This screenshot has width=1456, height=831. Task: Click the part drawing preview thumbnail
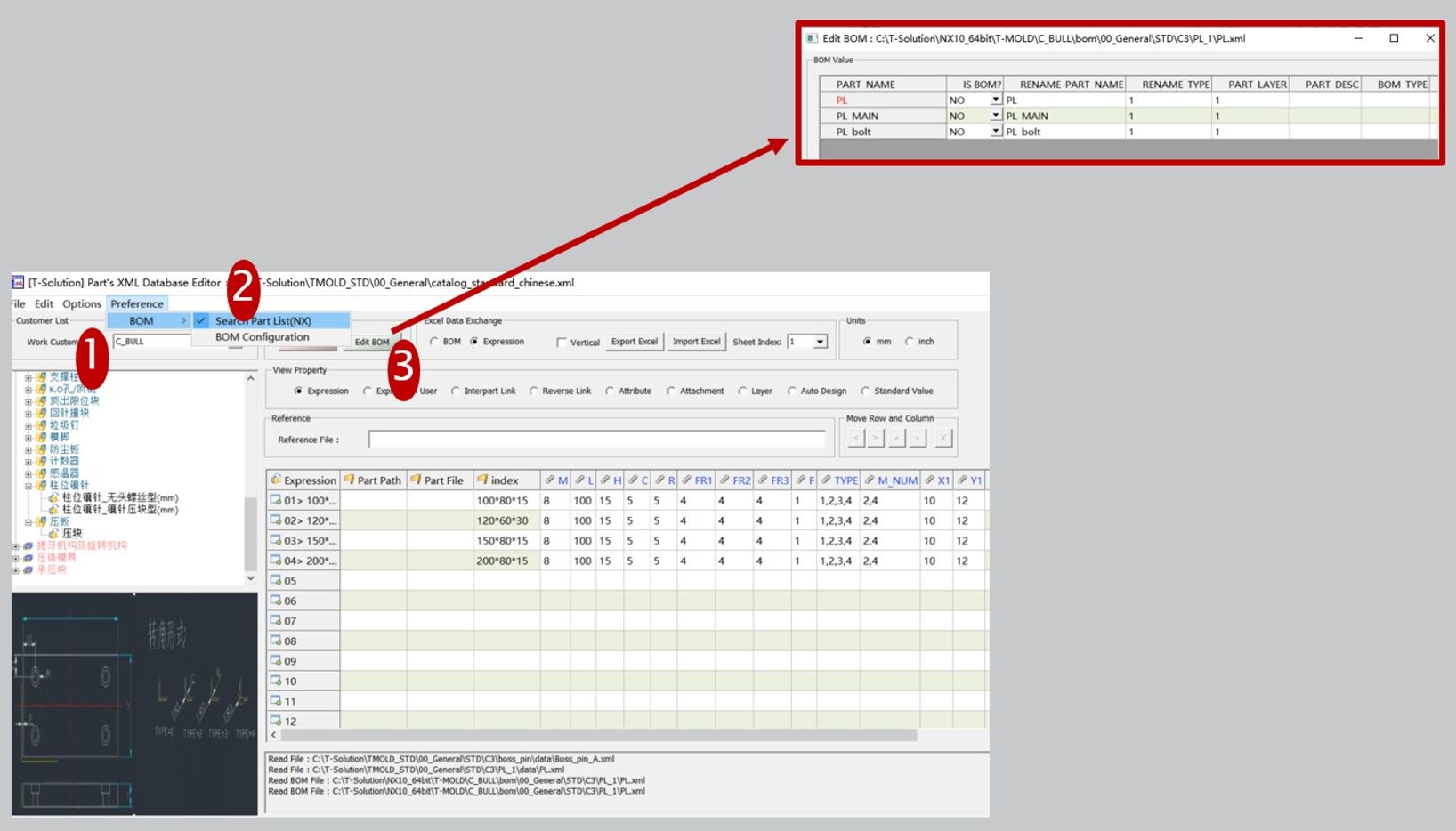(134, 704)
